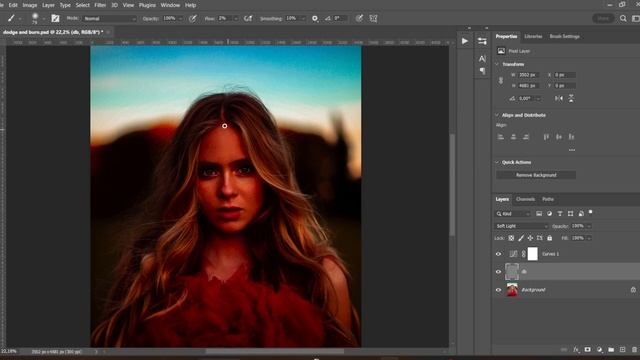
Task: Click the align horizontal centers icon
Action: click(x=513, y=137)
